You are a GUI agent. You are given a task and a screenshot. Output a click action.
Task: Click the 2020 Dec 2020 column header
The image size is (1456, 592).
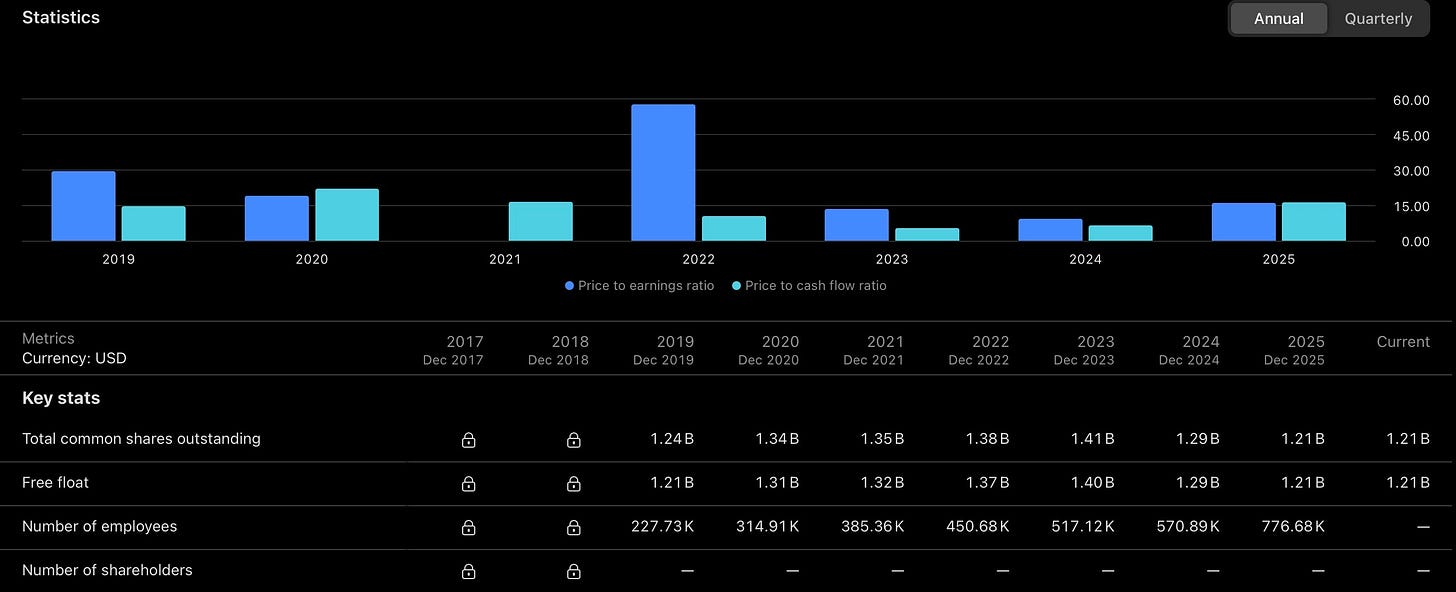[x=768, y=350]
